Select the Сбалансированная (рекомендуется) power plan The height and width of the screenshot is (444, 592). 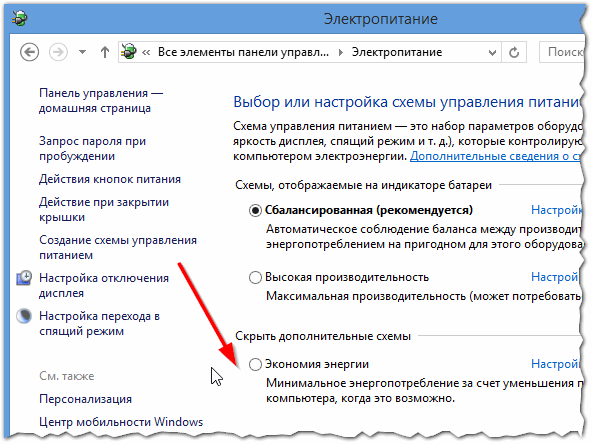(255, 210)
